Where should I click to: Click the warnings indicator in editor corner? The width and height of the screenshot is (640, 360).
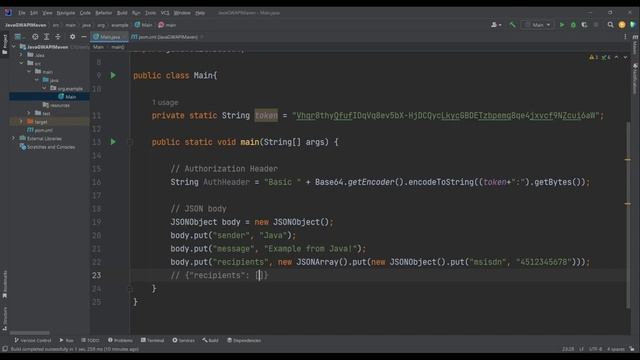[594, 58]
